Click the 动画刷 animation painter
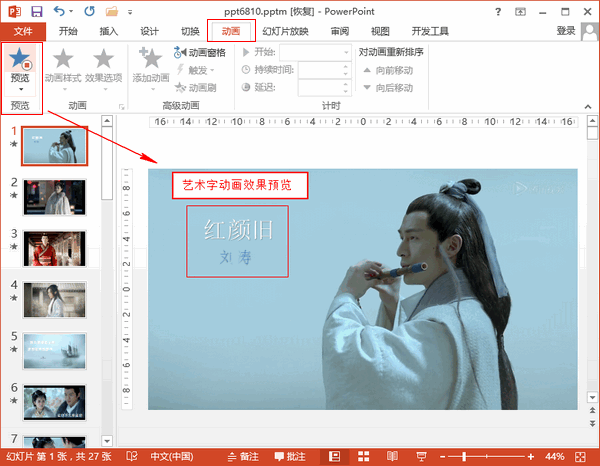600x466 pixels. coord(196,88)
